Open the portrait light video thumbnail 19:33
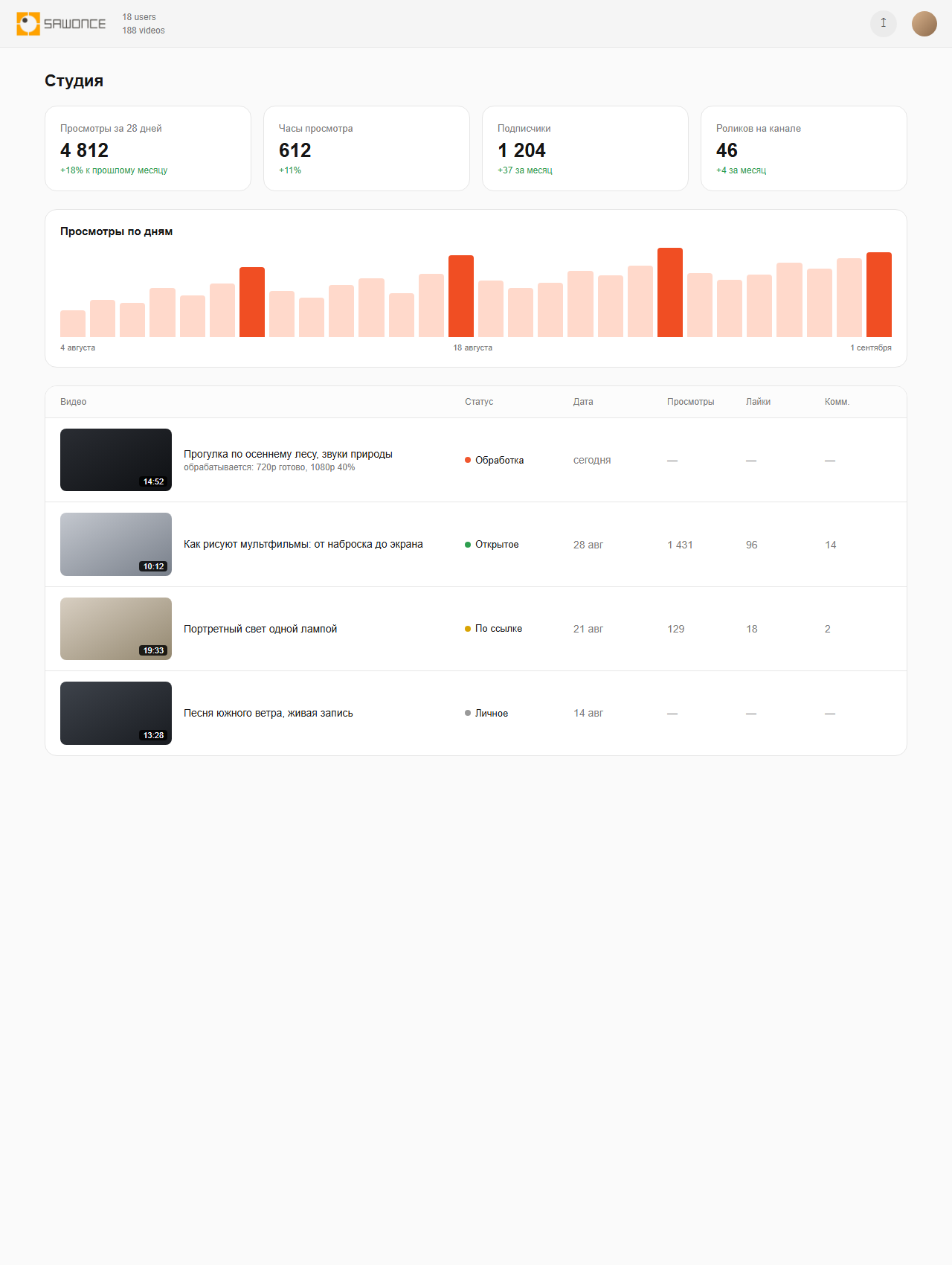The width and height of the screenshot is (952, 1265). pos(116,629)
